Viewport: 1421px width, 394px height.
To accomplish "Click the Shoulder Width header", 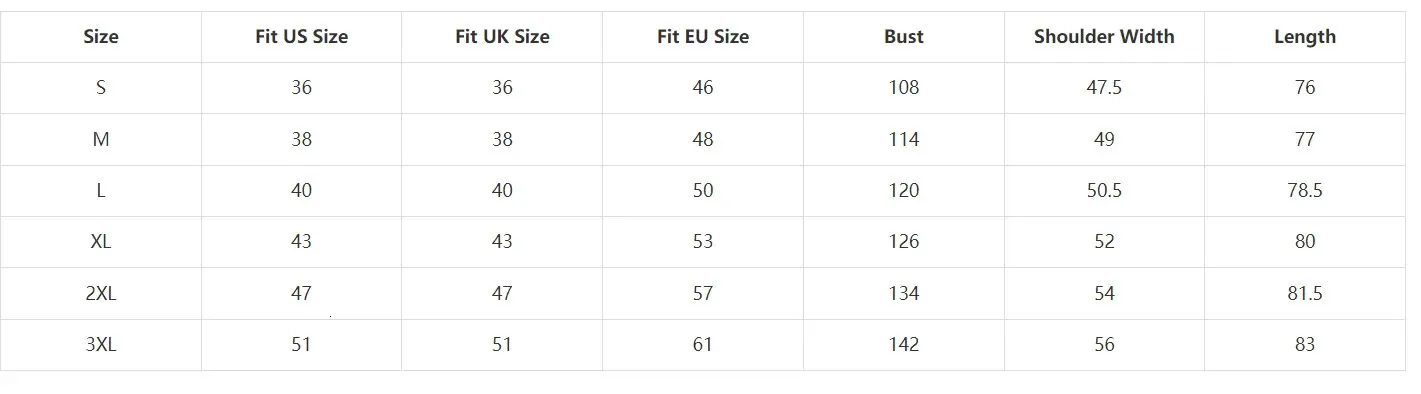I will click(x=1104, y=37).
